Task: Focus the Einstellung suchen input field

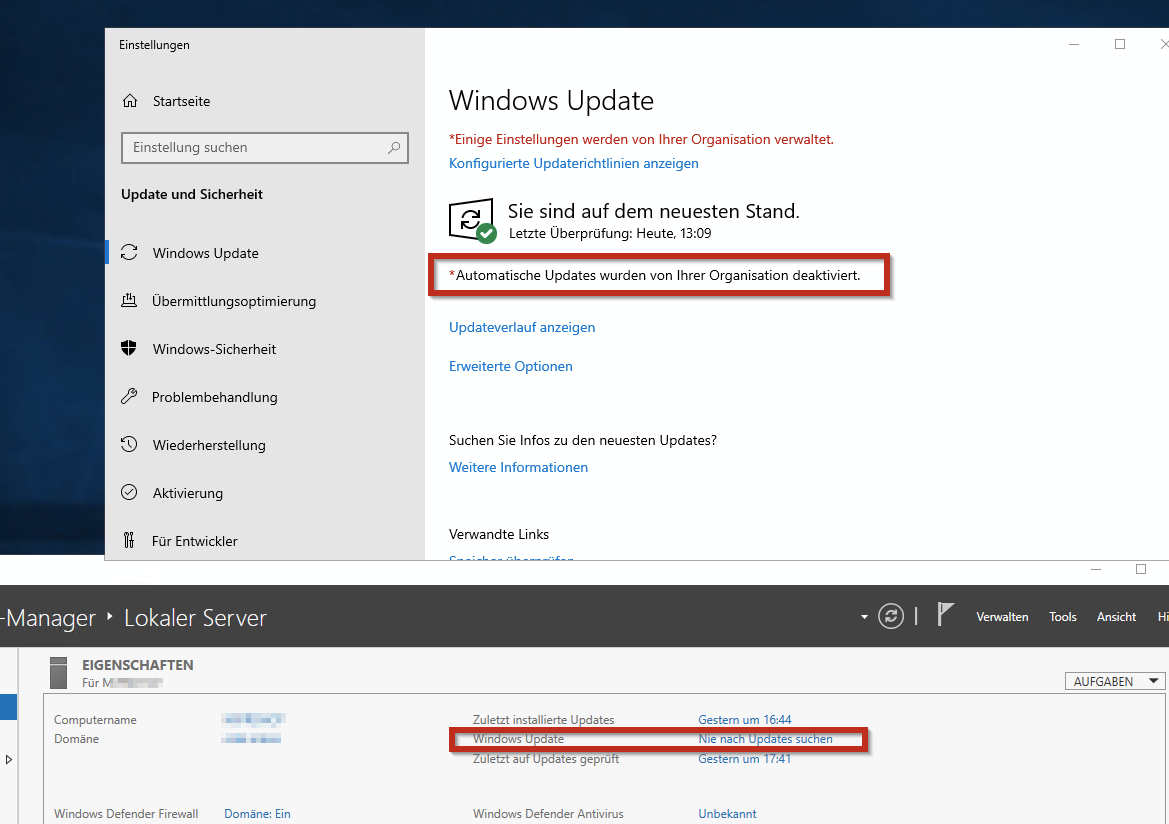Action: [265, 148]
